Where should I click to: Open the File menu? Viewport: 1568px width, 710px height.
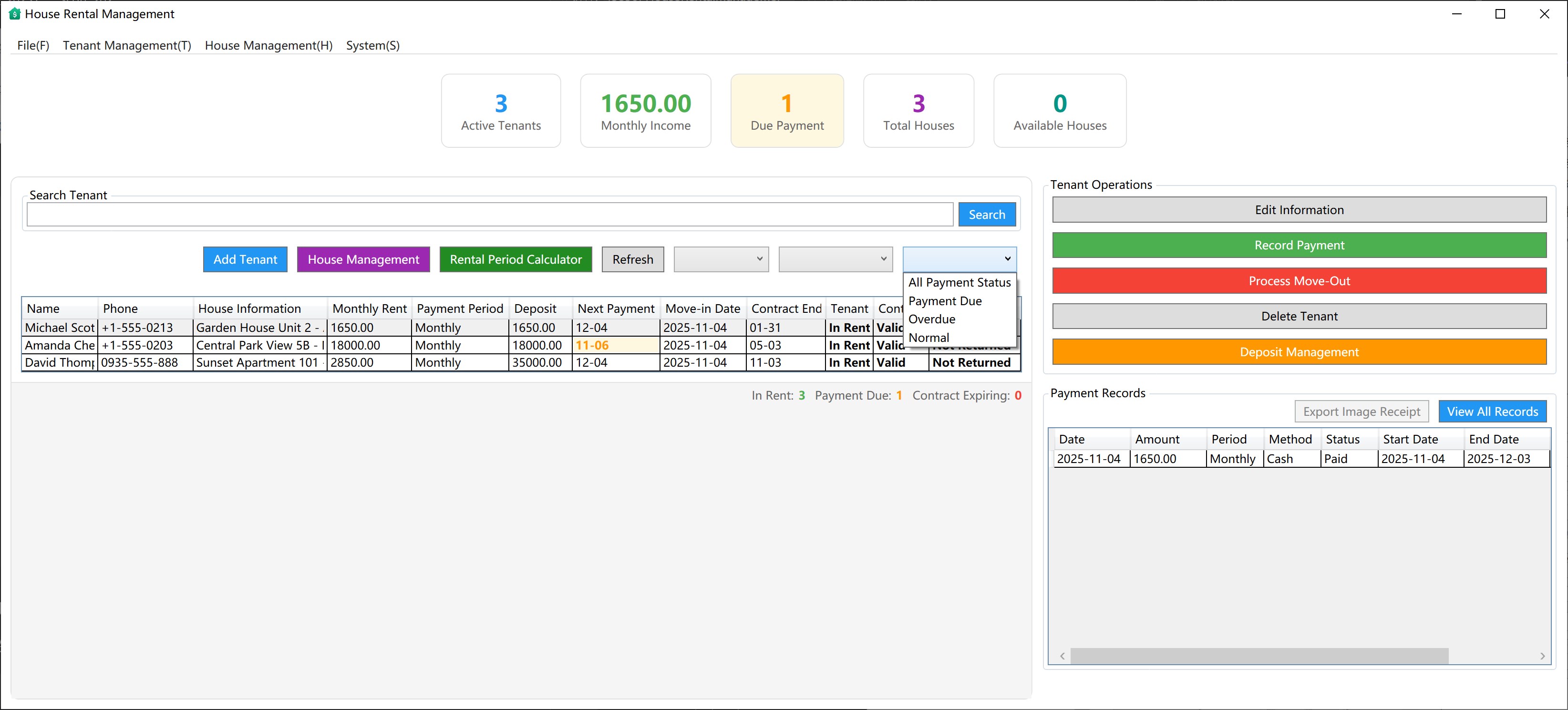tap(33, 45)
